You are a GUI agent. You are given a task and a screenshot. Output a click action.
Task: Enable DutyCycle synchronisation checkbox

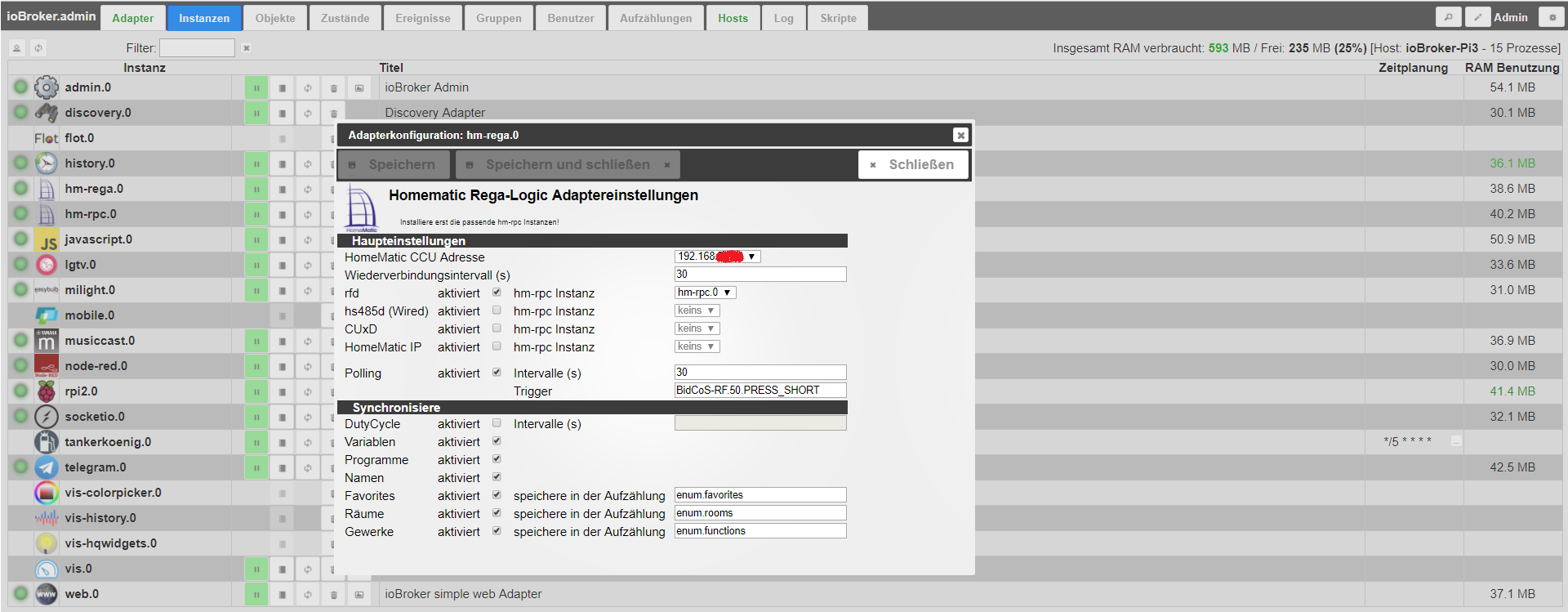497,422
